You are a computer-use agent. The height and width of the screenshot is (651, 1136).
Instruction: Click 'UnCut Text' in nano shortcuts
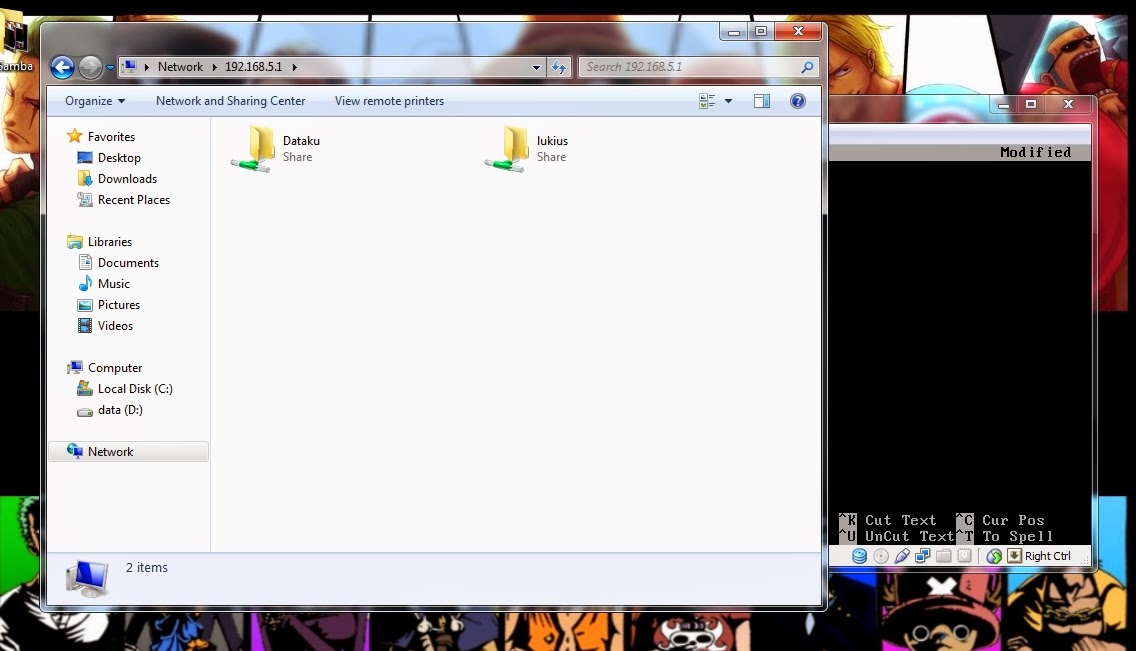click(x=909, y=537)
